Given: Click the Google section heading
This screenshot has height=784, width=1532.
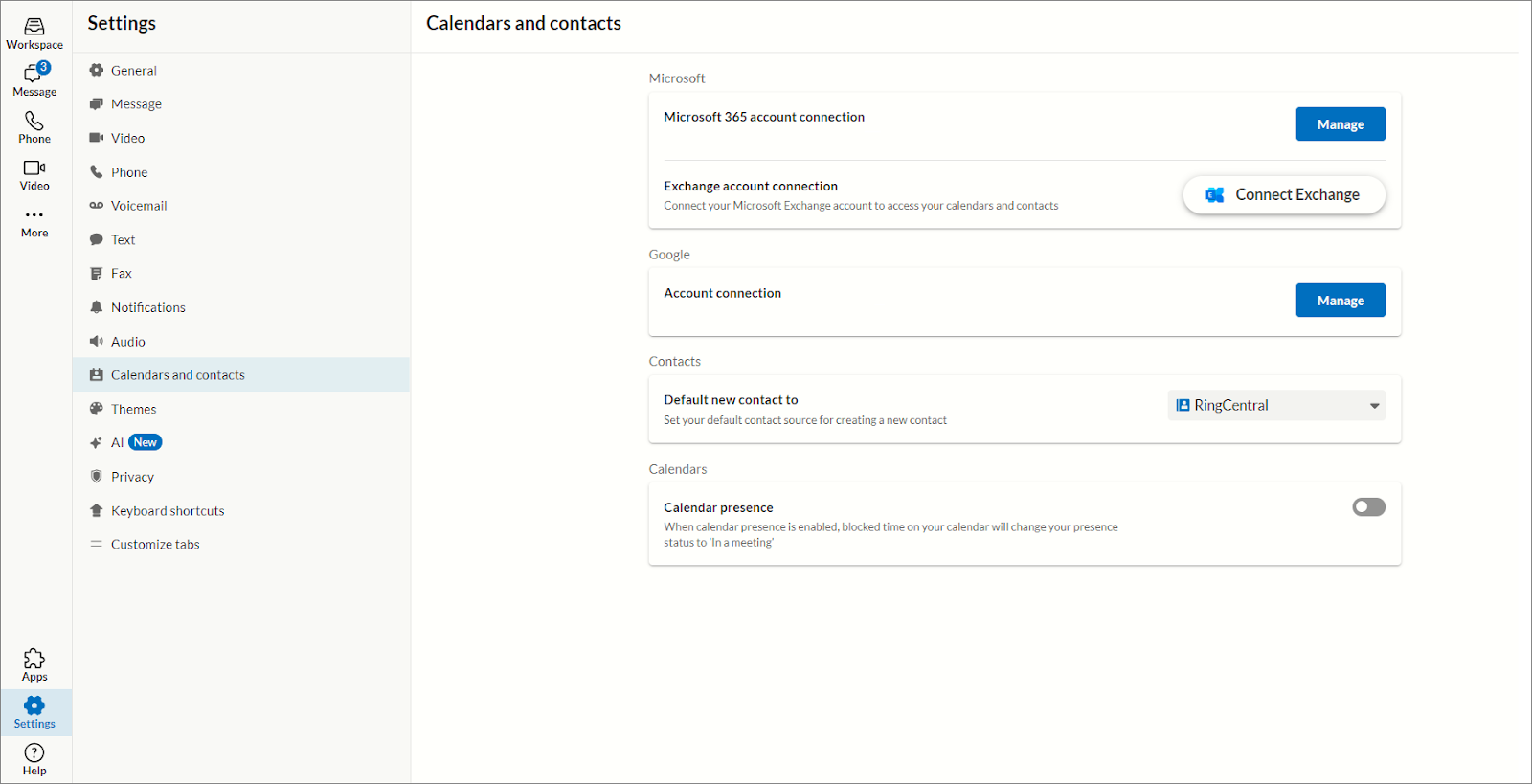Looking at the screenshot, I should pyautogui.click(x=669, y=255).
